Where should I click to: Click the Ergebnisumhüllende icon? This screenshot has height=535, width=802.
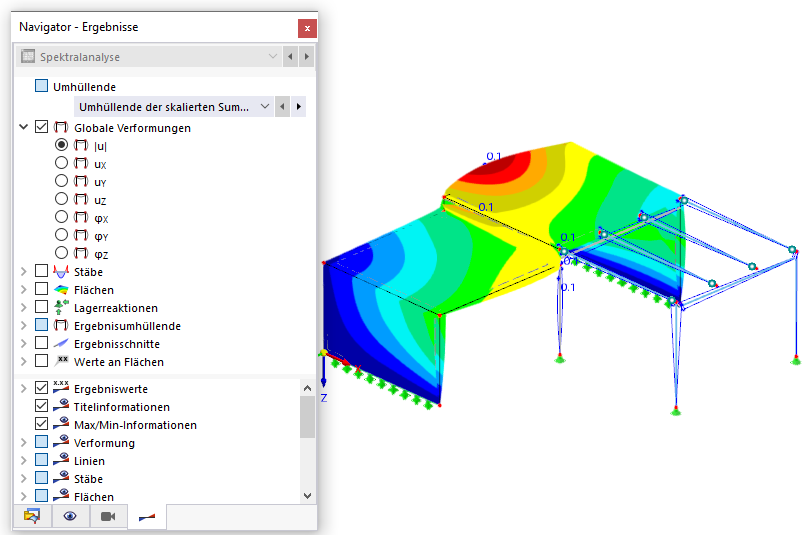61,325
